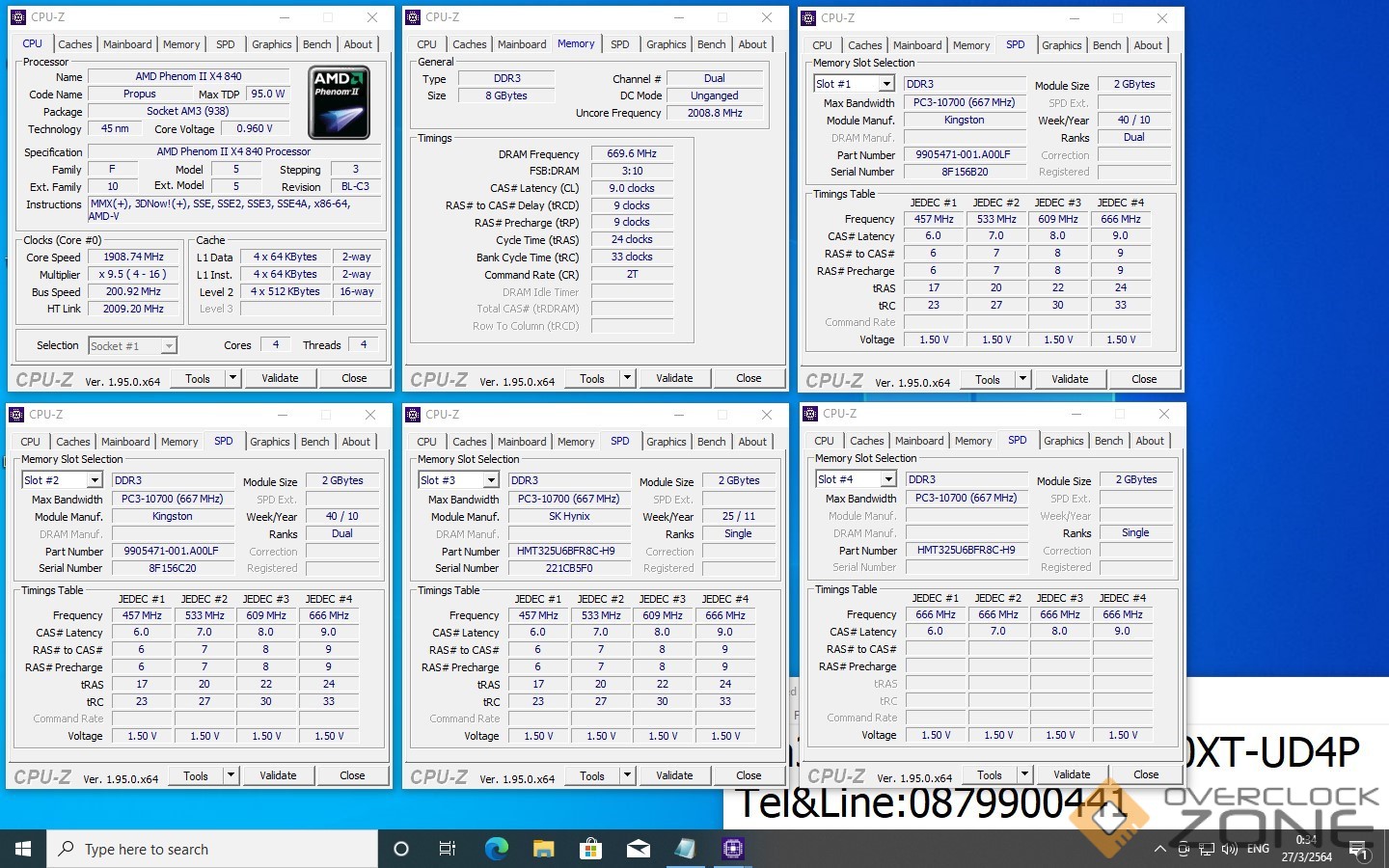Click the AMD Phenom II processor logo
Screen dimensions: 1389x868
coord(340,102)
